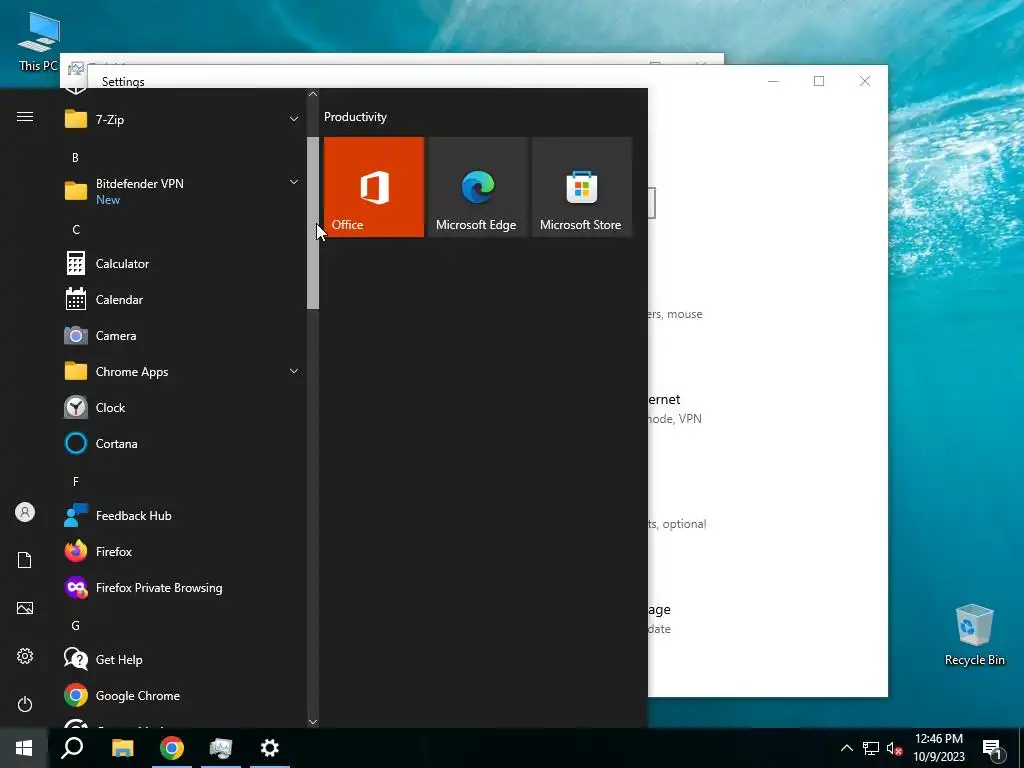Click the letter B section header
Screen dimensions: 1024x768
coord(75,157)
